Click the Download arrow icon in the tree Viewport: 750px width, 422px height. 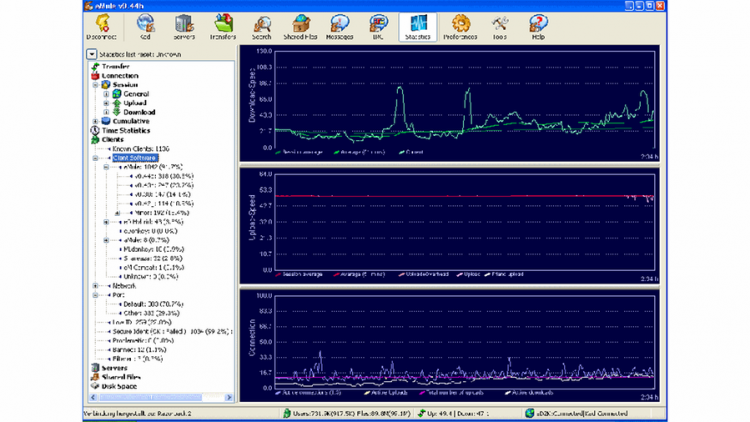point(117,112)
